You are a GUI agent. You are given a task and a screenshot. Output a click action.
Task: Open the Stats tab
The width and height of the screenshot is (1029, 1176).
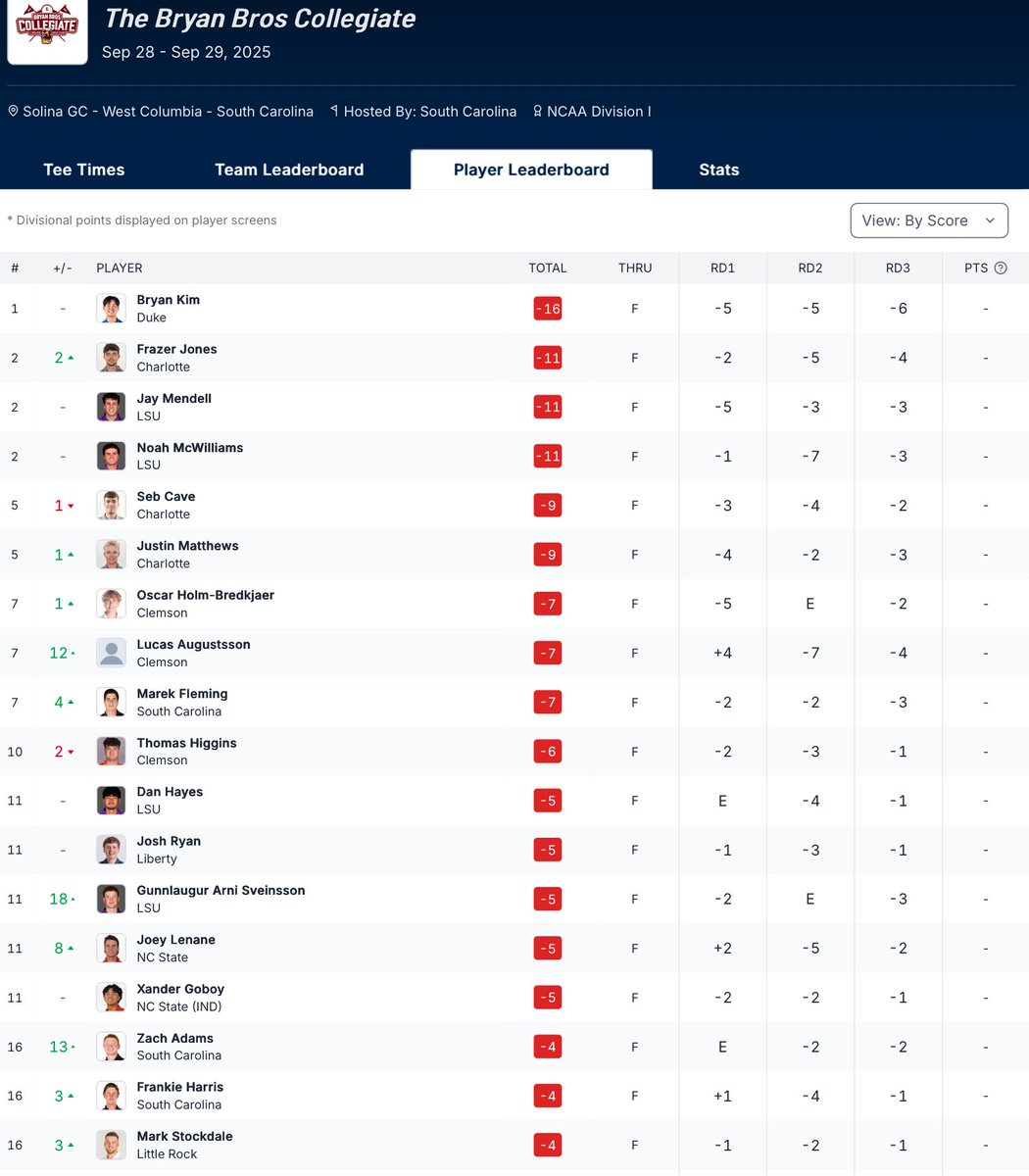[718, 170]
